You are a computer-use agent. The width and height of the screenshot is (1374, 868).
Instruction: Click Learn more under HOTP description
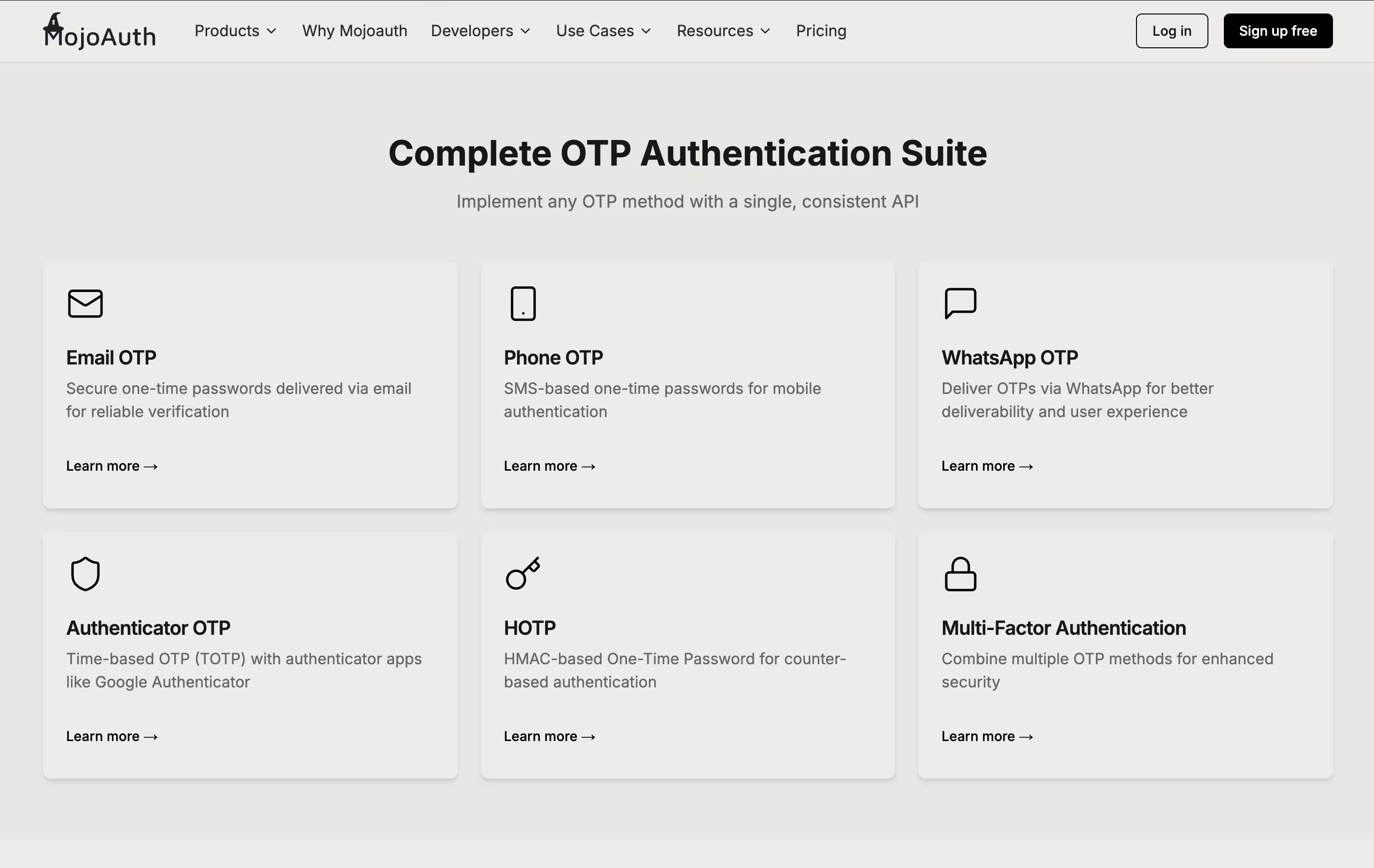549,736
